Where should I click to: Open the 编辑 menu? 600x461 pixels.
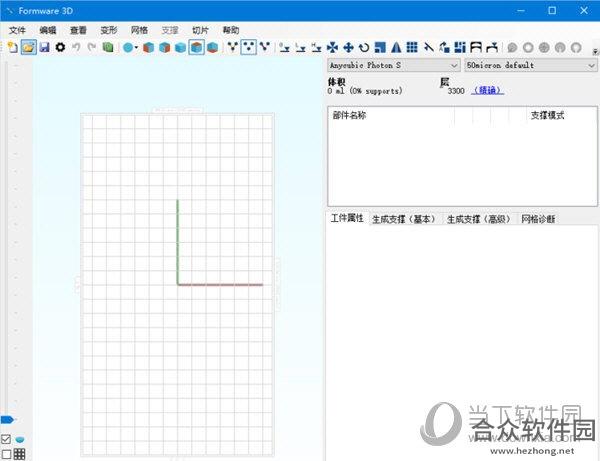[48, 30]
